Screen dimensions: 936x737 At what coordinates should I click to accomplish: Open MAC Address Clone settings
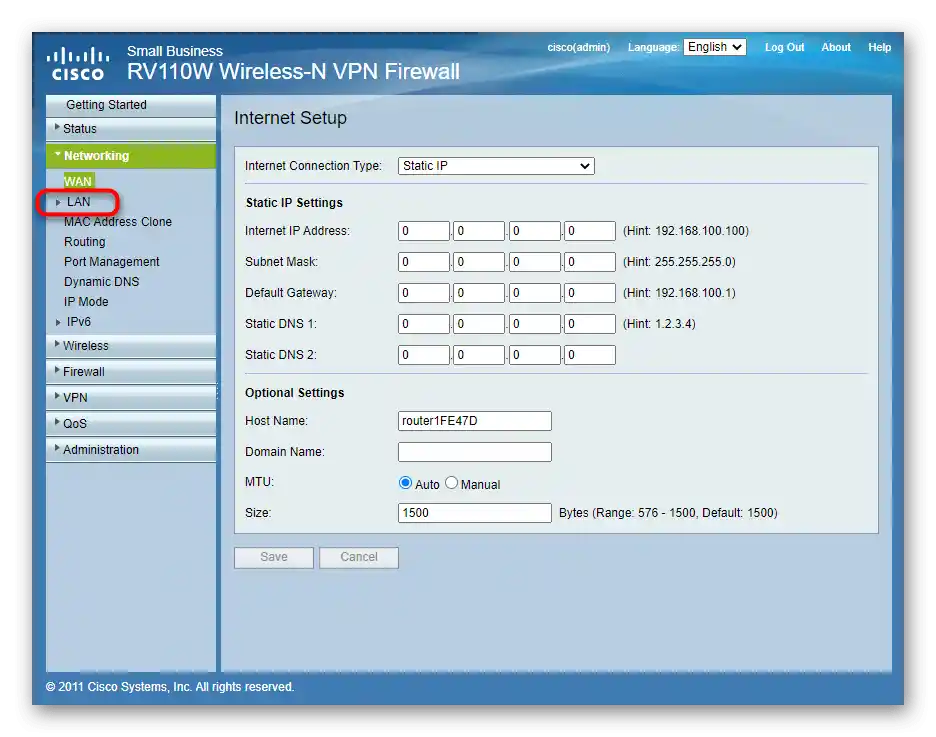coord(118,222)
